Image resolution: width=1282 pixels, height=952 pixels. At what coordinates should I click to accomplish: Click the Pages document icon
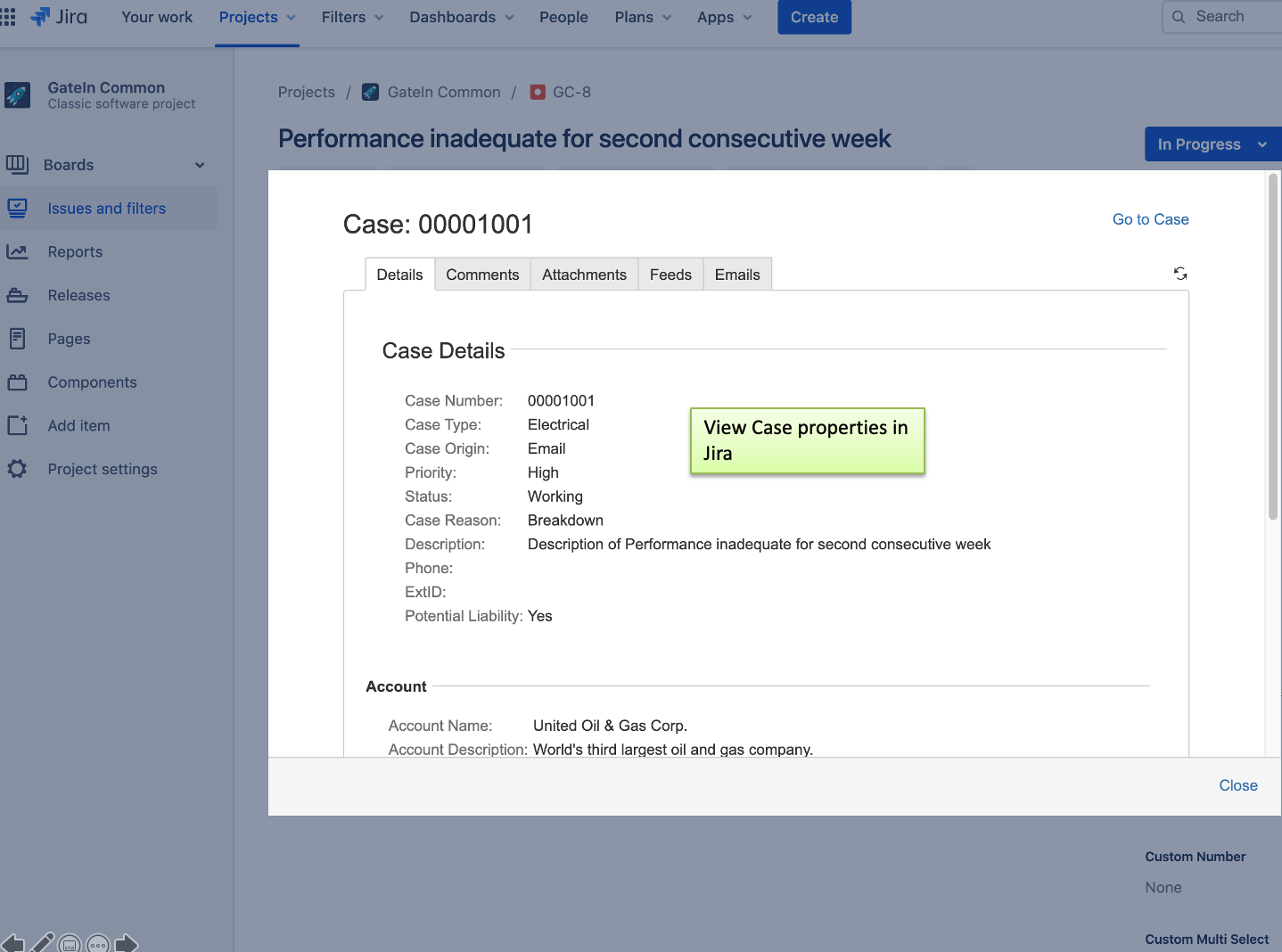[17, 339]
